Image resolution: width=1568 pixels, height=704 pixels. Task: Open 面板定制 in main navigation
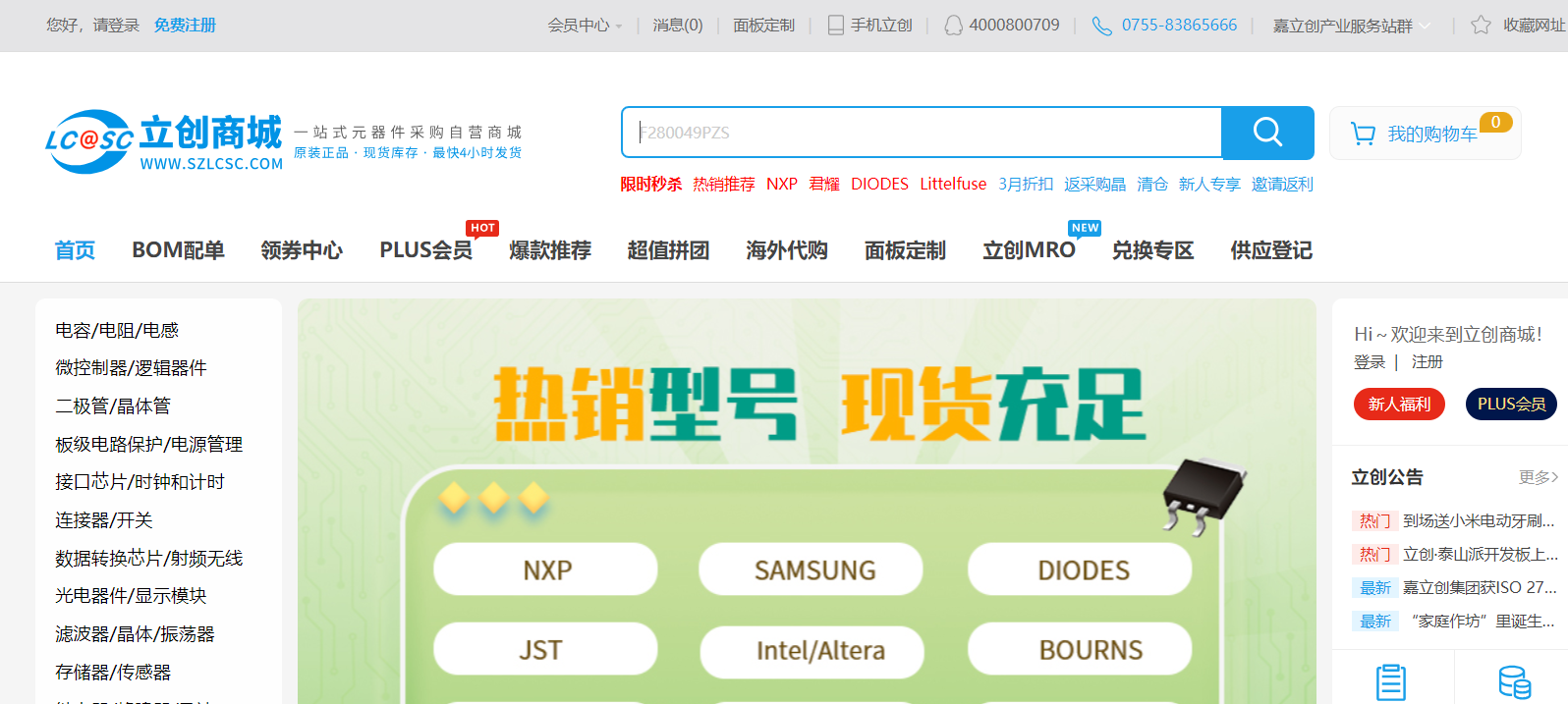[905, 250]
